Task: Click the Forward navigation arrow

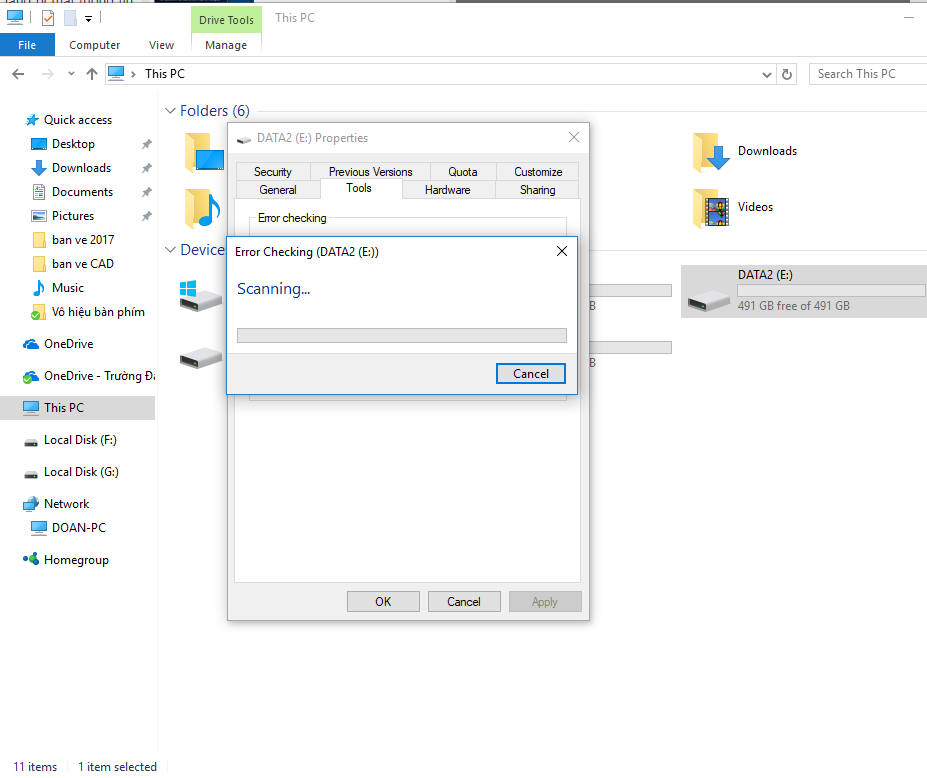Action: click(x=48, y=74)
